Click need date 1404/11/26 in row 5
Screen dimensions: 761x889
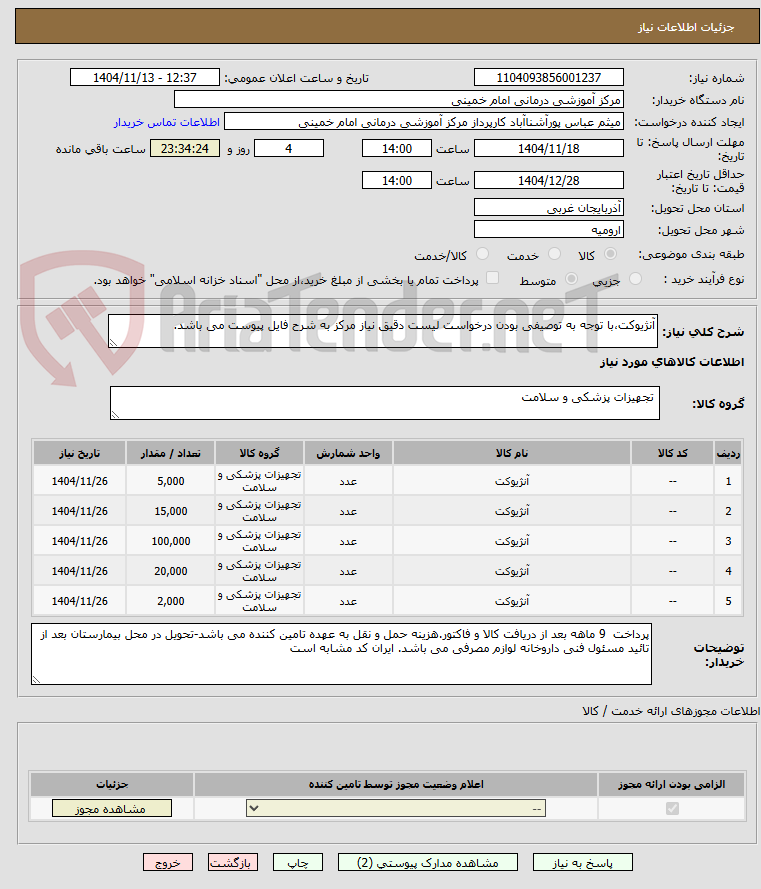click(x=79, y=601)
